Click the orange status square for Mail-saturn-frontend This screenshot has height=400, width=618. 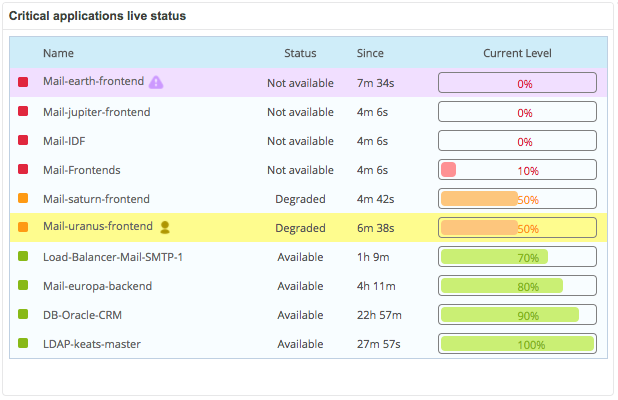click(x=23, y=198)
